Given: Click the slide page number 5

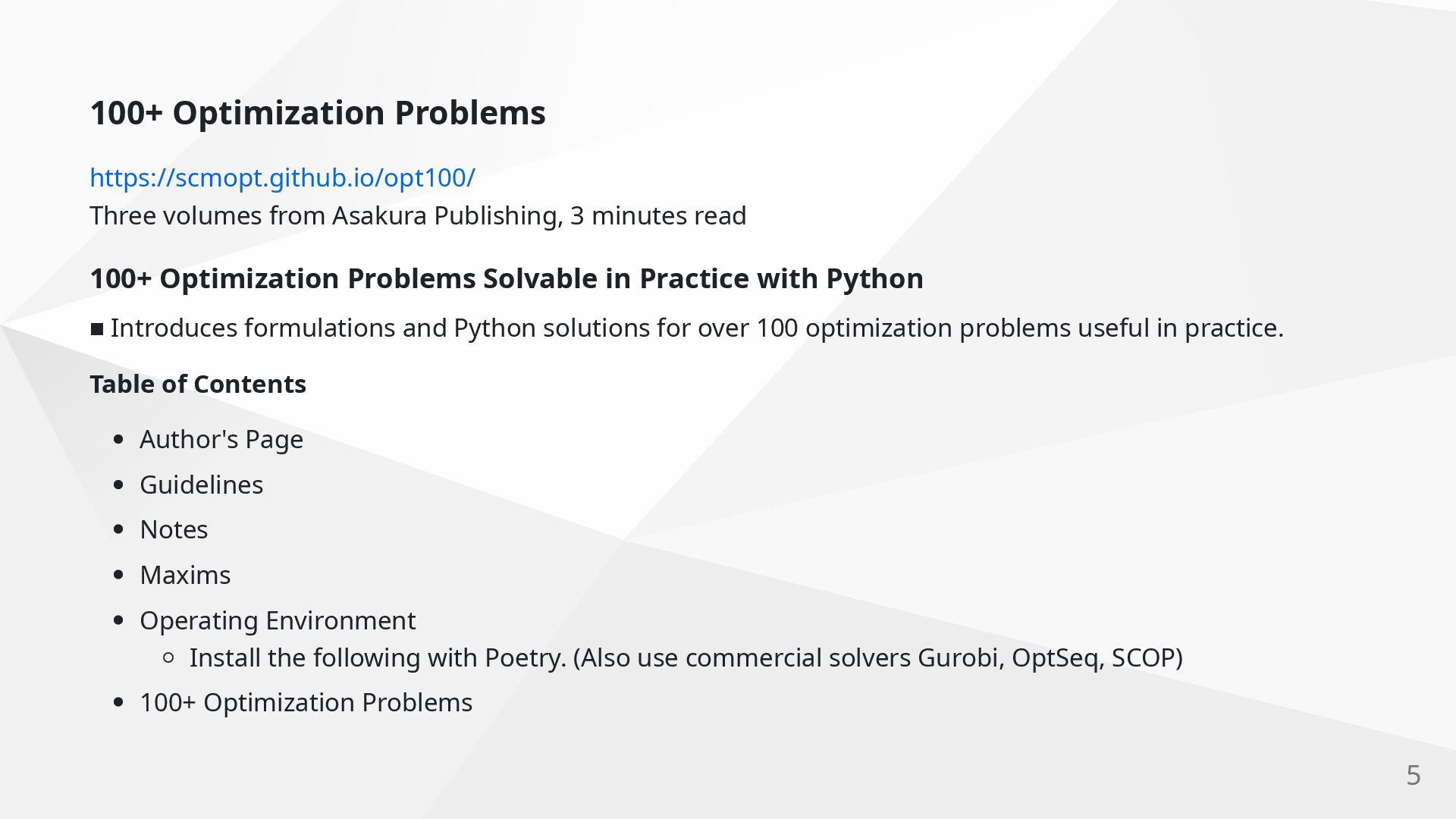Looking at the screenshot, I should click(1414, 776).
